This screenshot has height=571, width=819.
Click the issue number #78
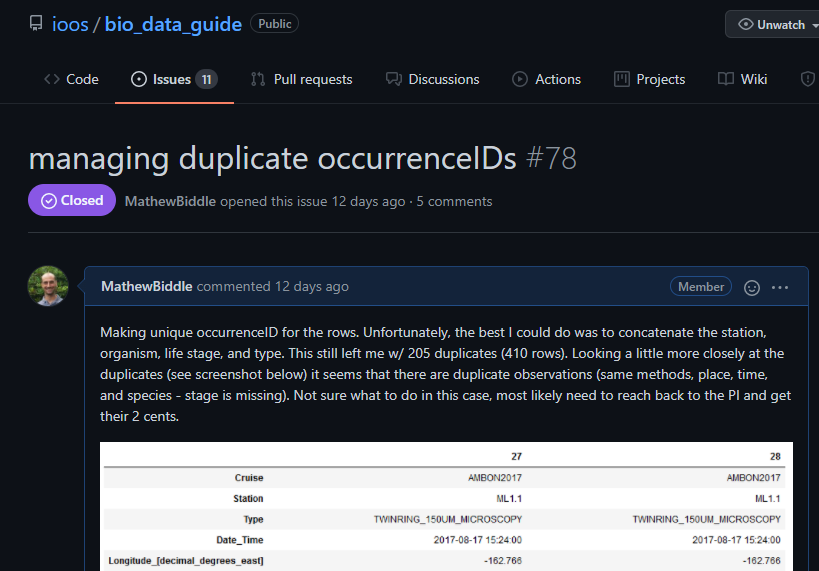click(551, 158)
